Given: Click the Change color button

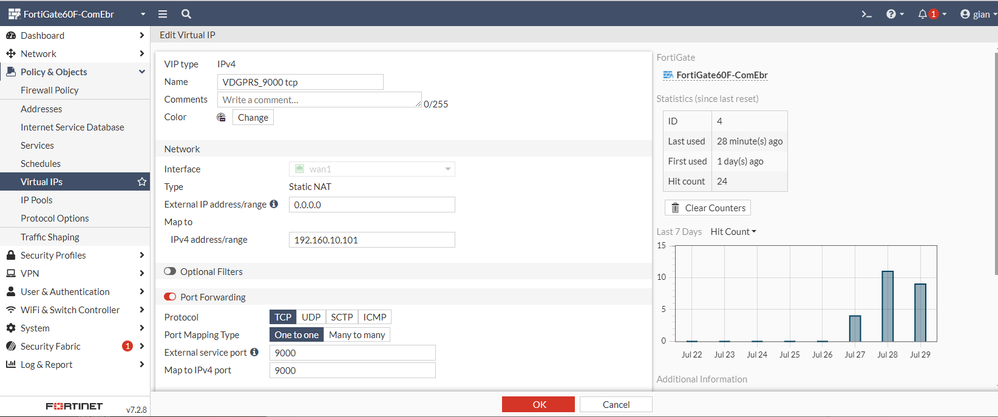Looking at the screenshot, I should pos(253,117).
